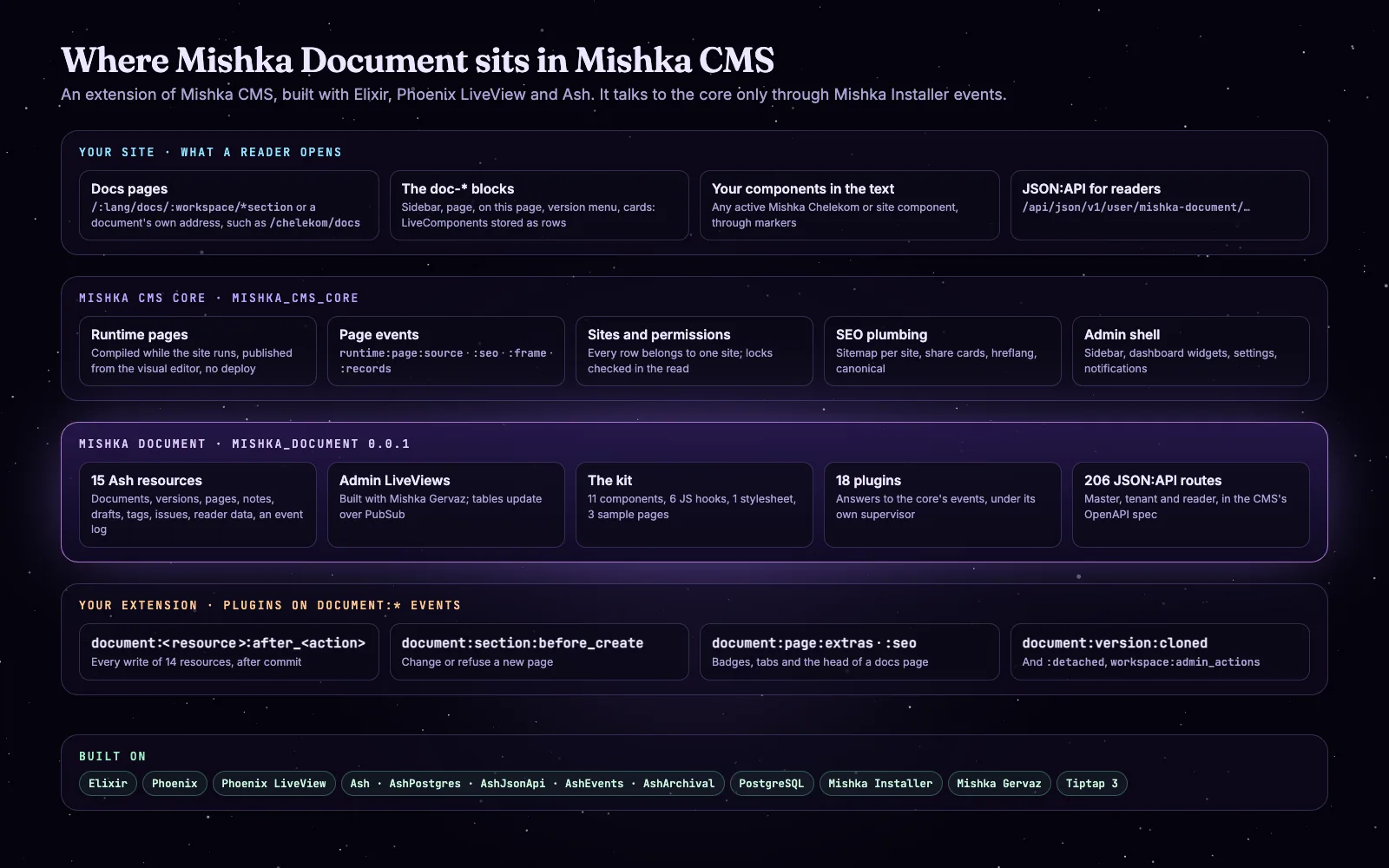The image size is (1389, 868).
Task: Click the PostgreSQL tag
Action: point(772,784)
